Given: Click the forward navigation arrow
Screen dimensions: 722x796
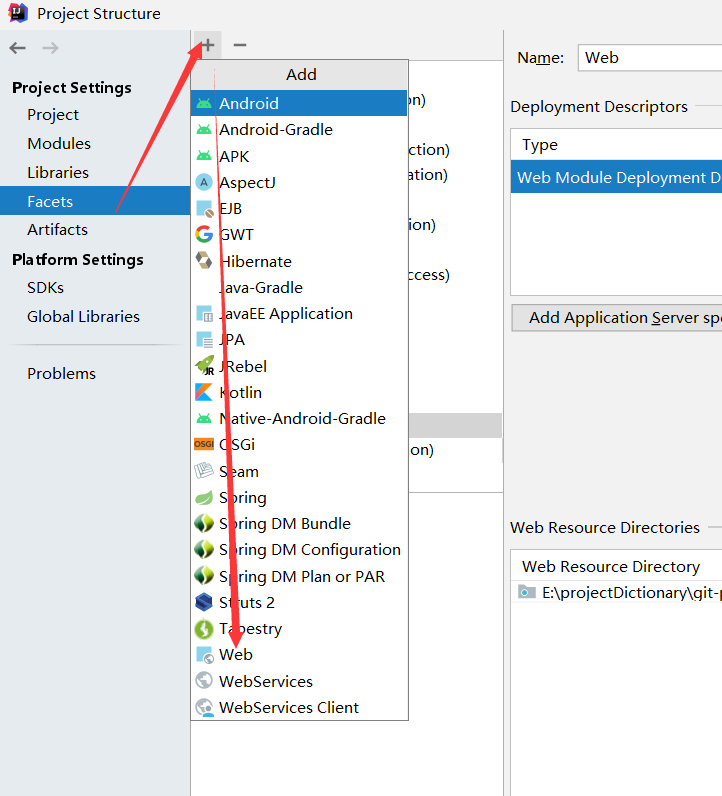Looking at the screenshot, I should click(50, 48).
